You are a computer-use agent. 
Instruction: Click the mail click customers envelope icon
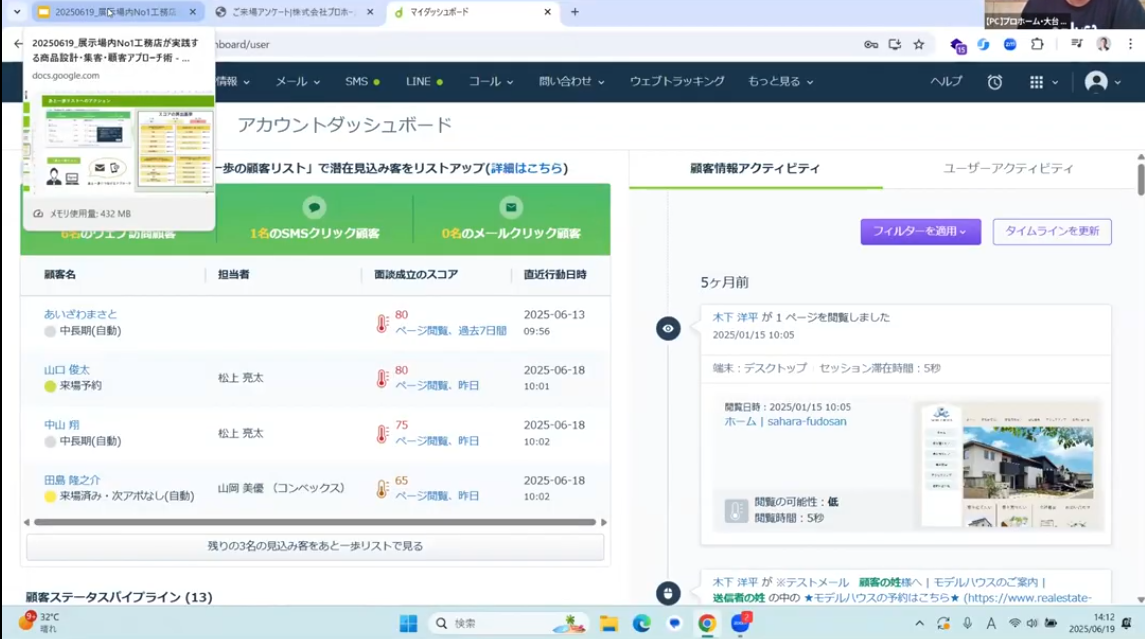pyautogui.click(x=511, y=207)
